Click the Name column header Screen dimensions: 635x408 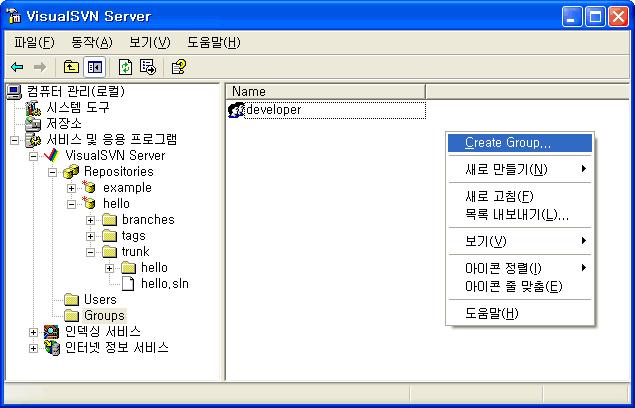pyautogui.click(x=249, y=91)
